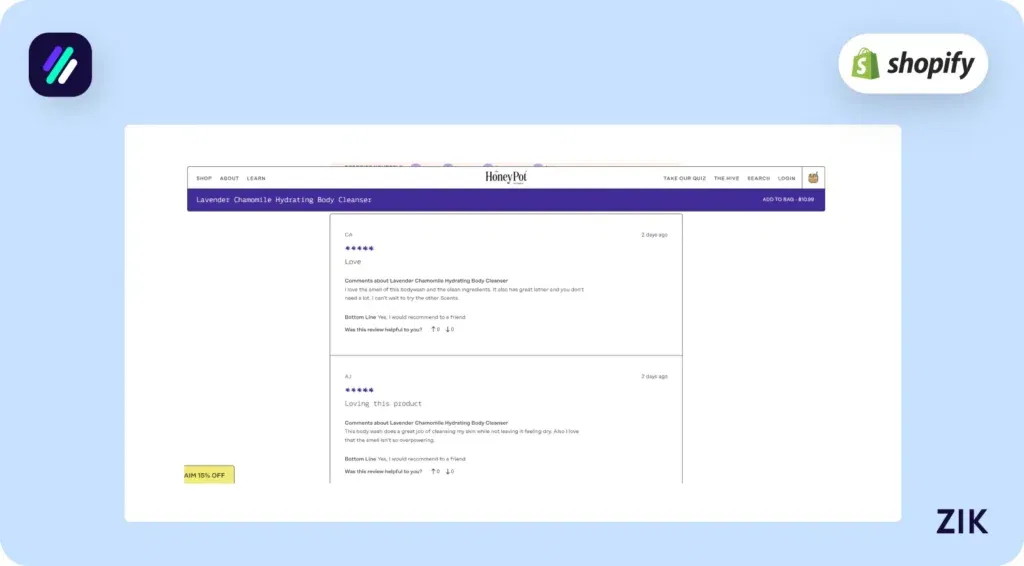
Task: Open The Hive link
Action: click(726, 178)
